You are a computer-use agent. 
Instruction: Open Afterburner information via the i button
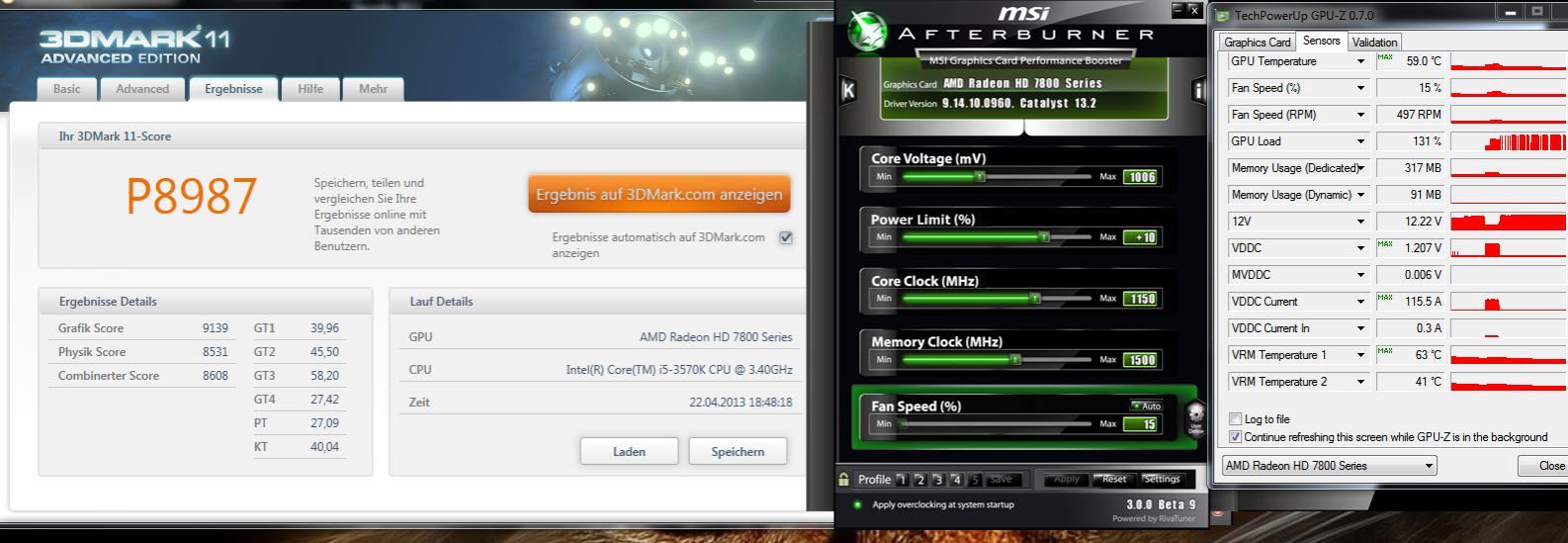(x=1199, y=91)
